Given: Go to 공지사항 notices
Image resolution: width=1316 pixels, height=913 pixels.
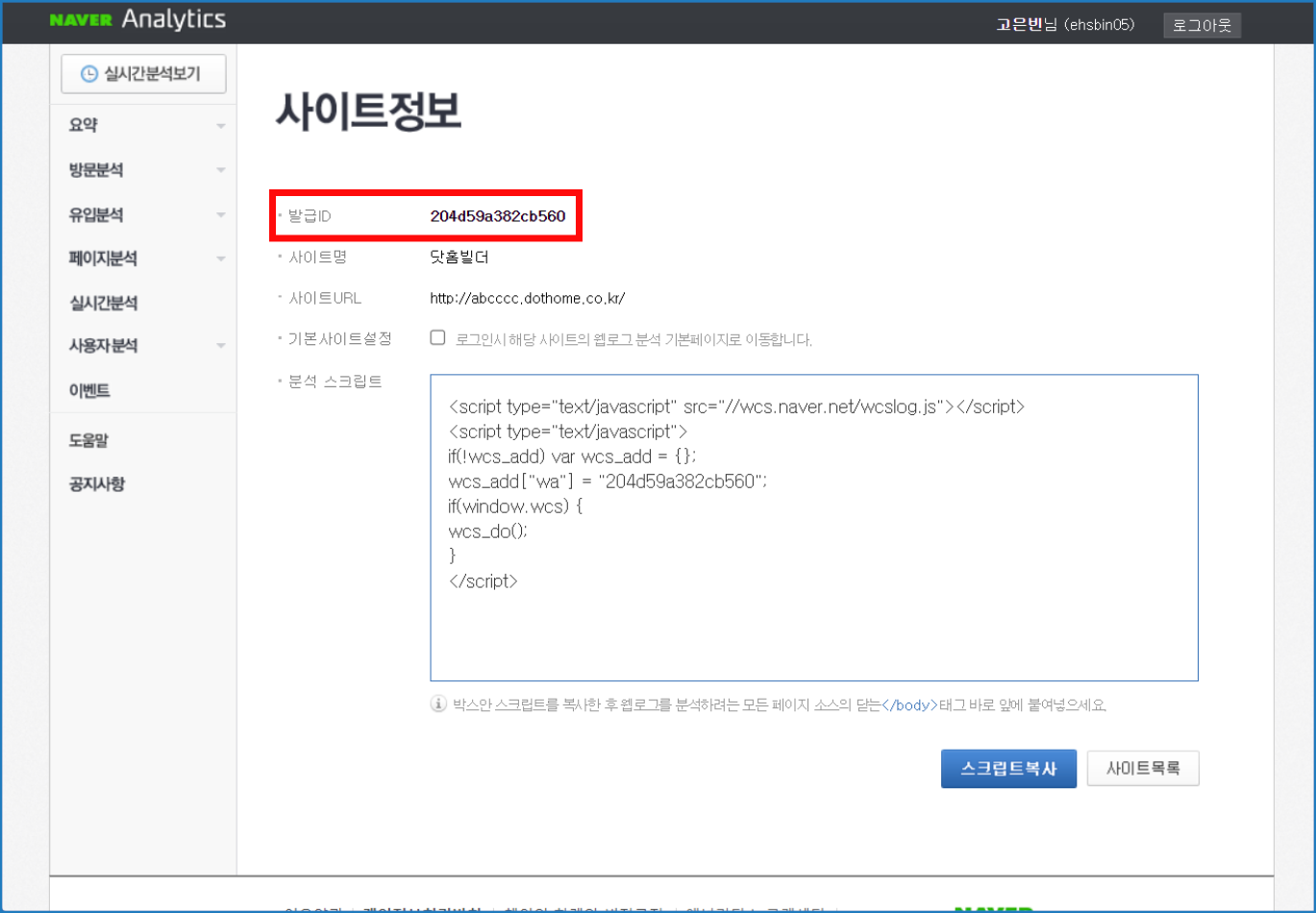Looking at the screenshot, I should tap(96, 483).
